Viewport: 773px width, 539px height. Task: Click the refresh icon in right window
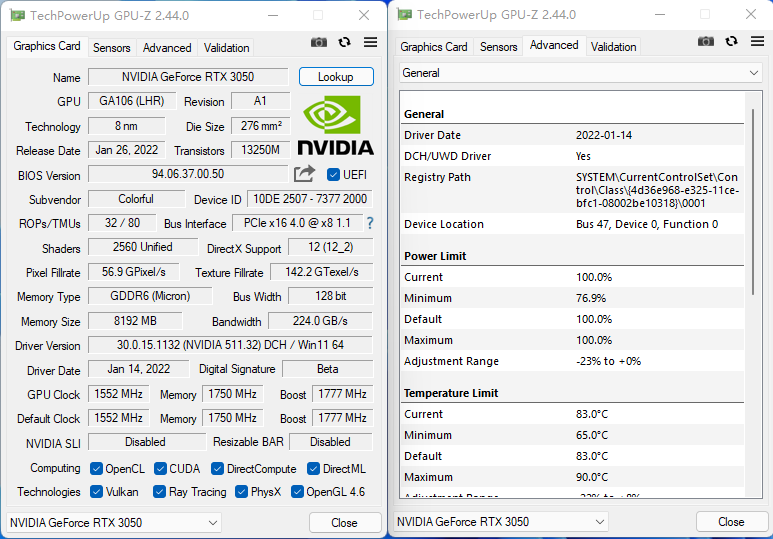[732, 41]
